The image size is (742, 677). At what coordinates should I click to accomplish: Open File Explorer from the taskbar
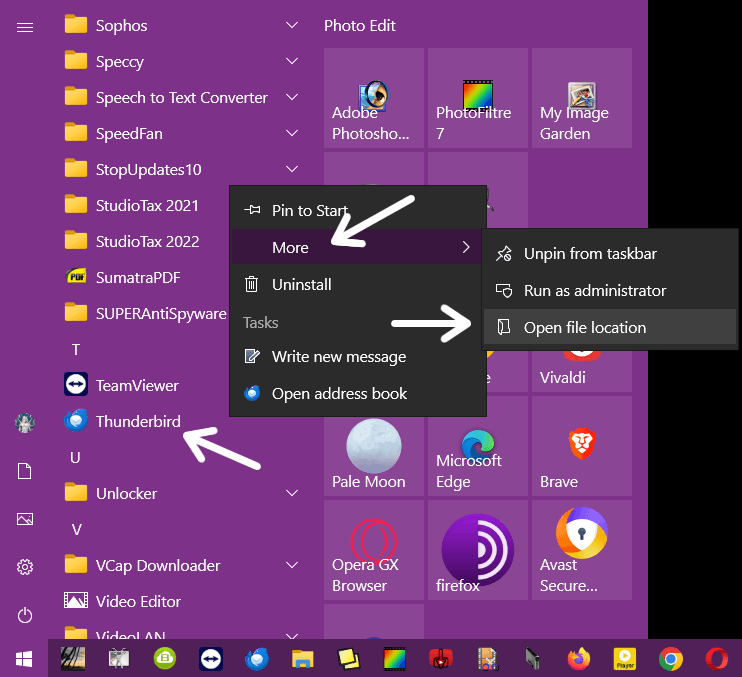[303, 659]
